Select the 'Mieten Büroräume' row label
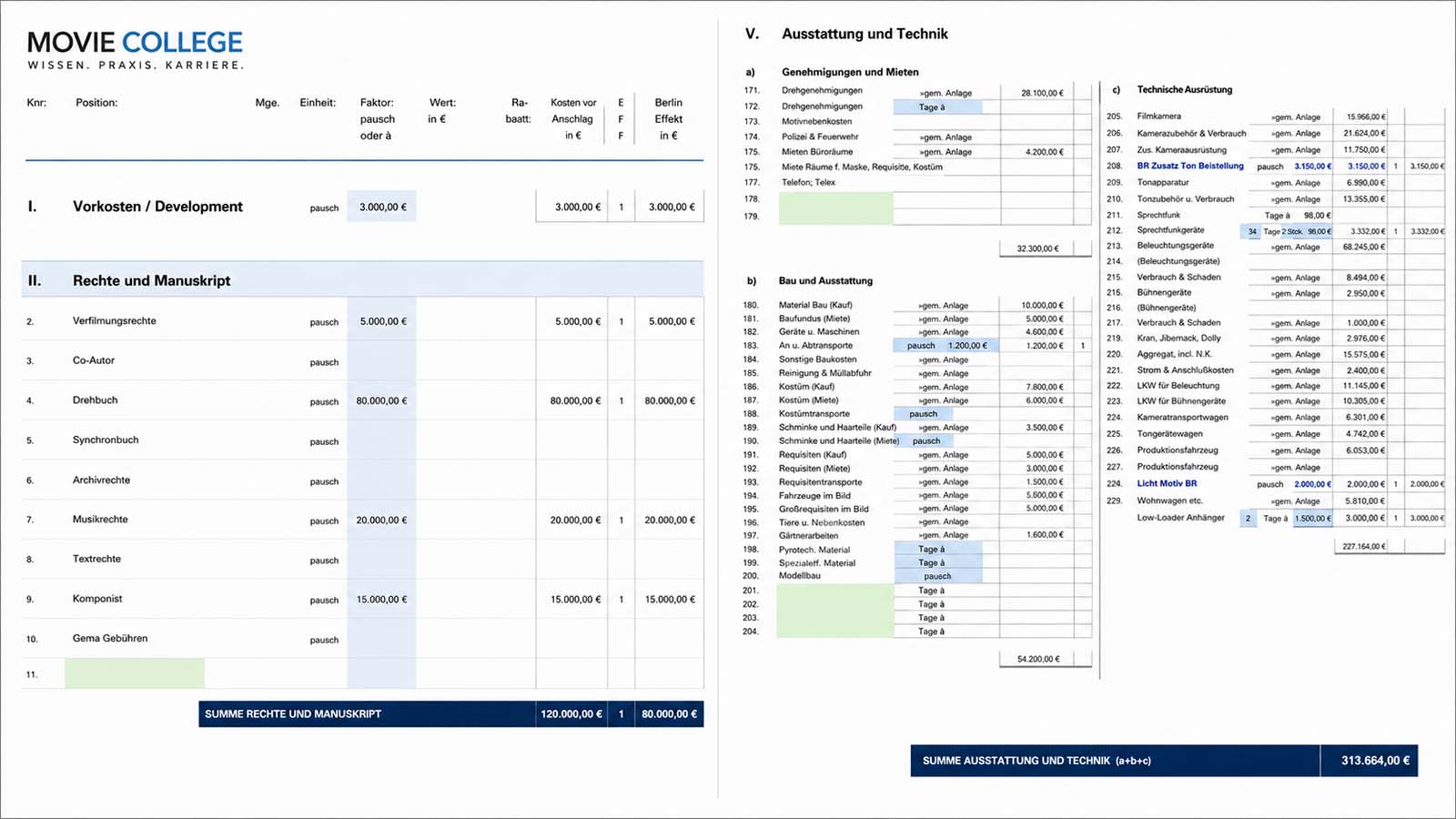 817,152
